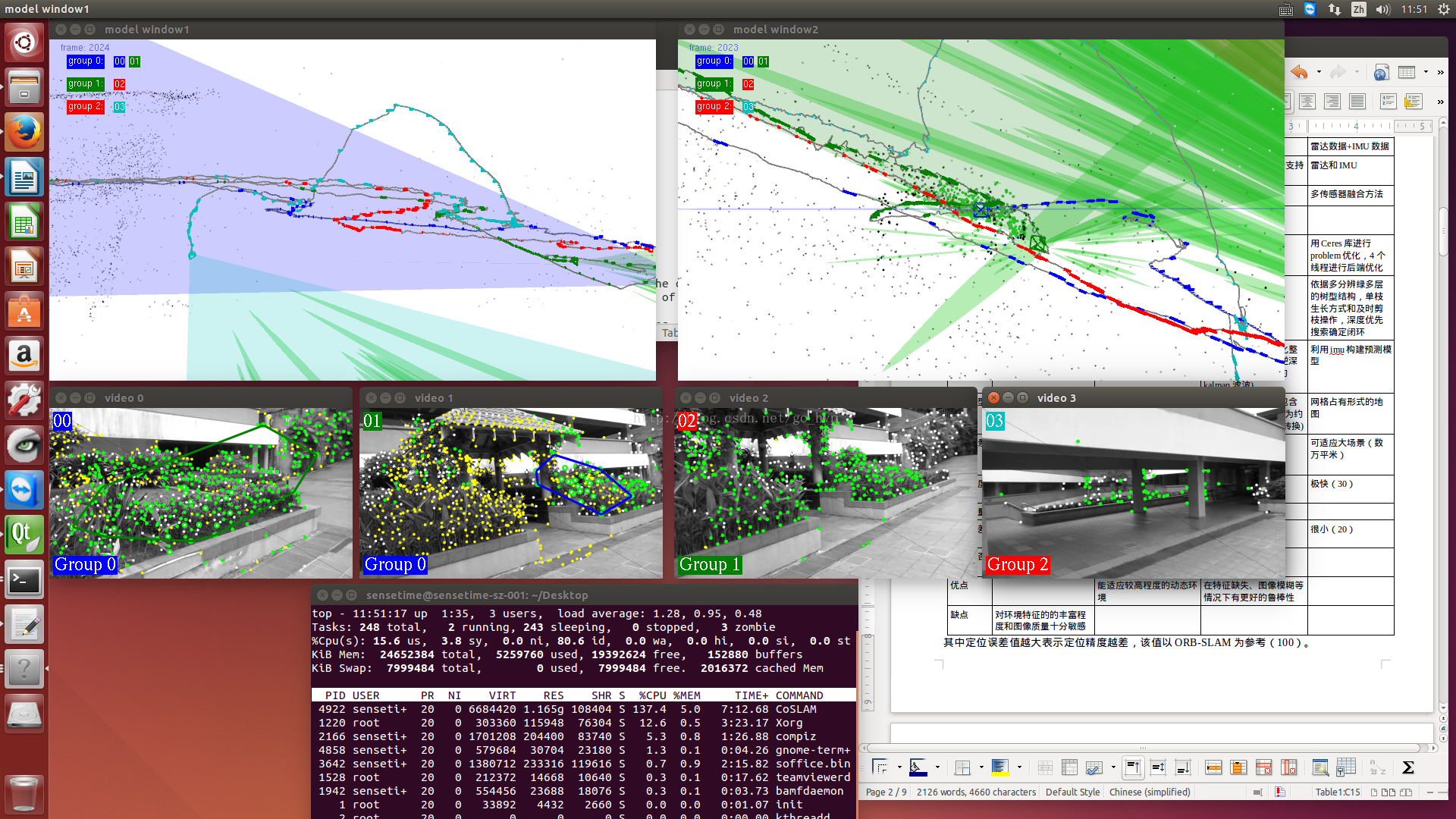Click the Insert Table grid icon

1407,72
